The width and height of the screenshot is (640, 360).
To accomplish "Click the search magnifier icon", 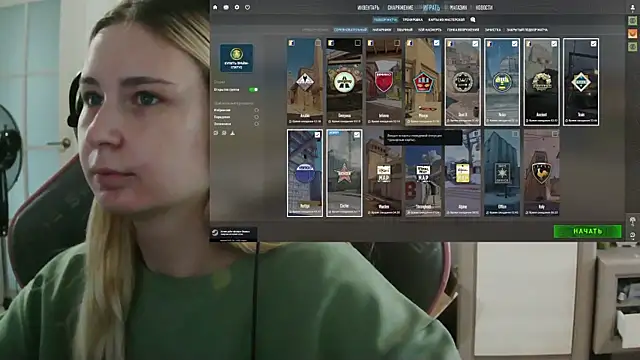I will point(473,20).
